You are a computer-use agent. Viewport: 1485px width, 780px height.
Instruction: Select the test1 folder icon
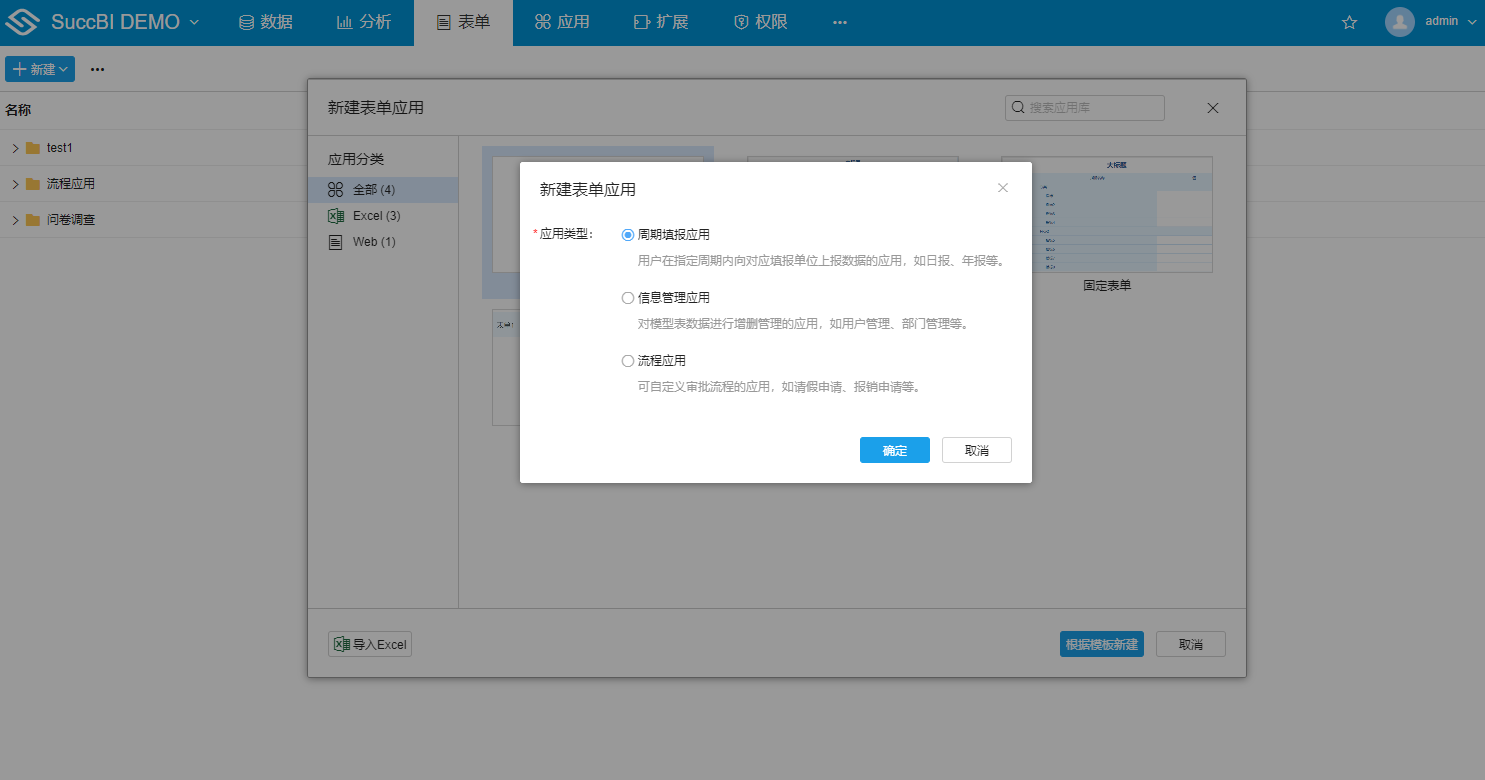pyautogui.click(x=33, y=148)
